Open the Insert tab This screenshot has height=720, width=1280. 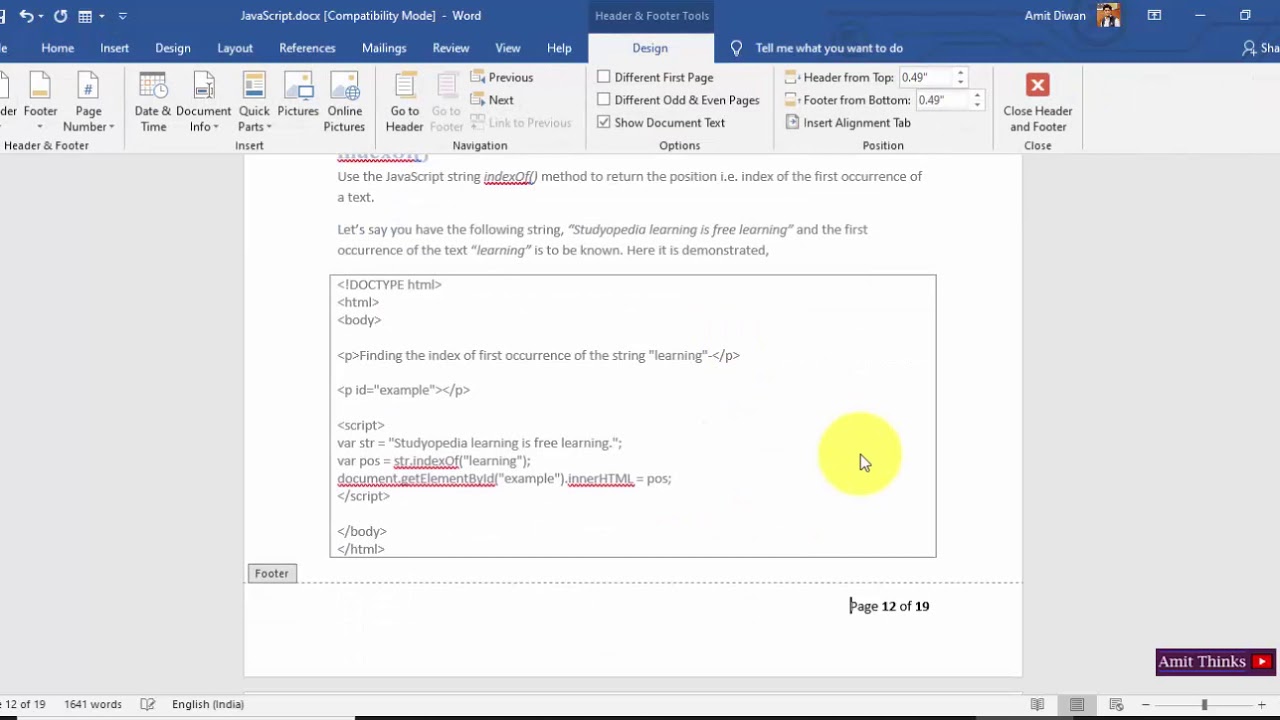[x=115, y=48]
